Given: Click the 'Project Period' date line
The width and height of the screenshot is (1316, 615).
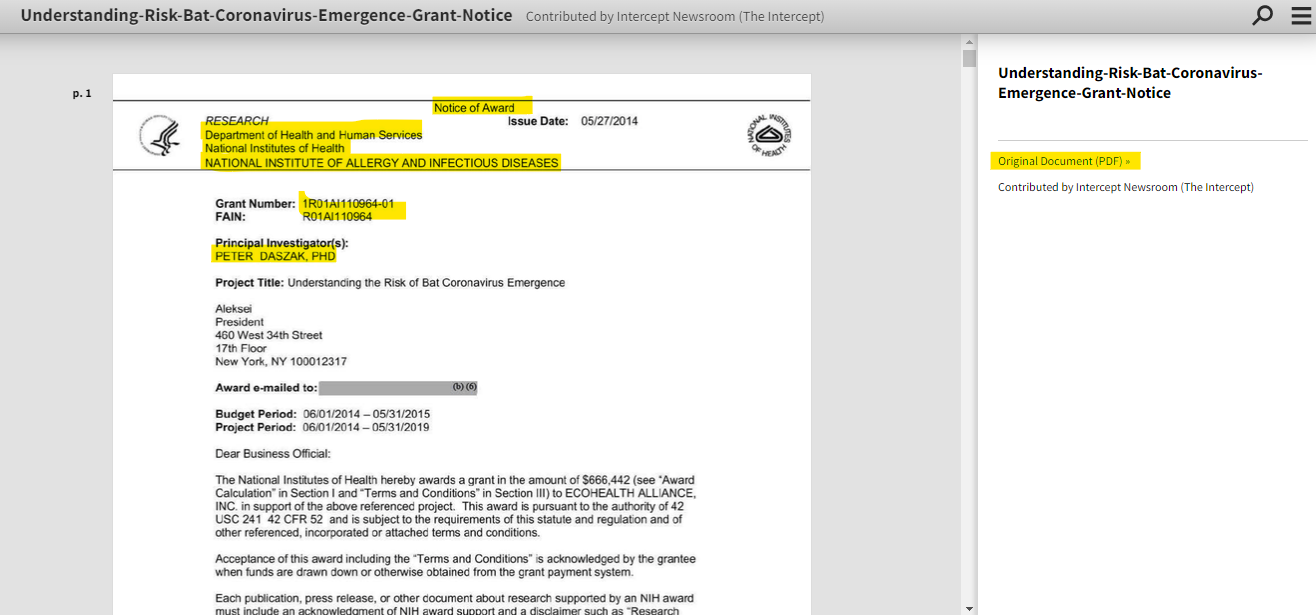Looking at the screenshot, I should 323,427.
